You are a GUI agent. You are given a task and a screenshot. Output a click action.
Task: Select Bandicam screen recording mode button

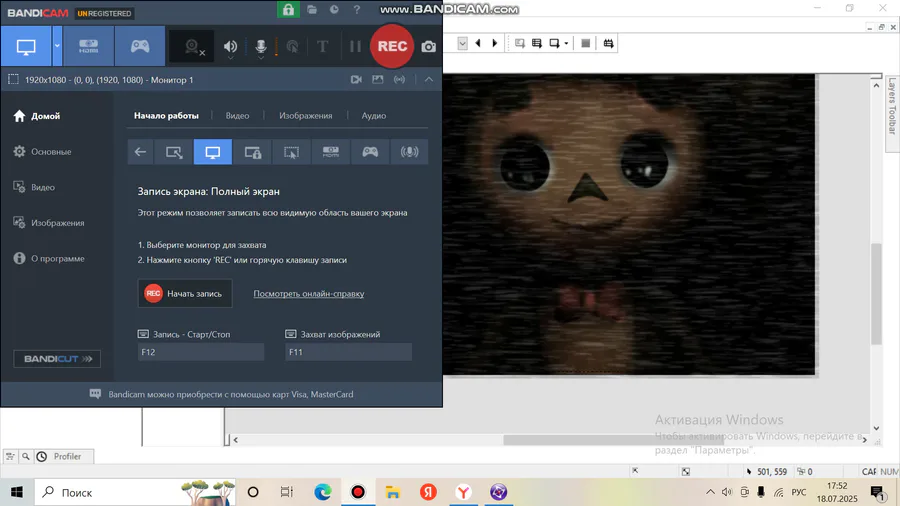26,46
